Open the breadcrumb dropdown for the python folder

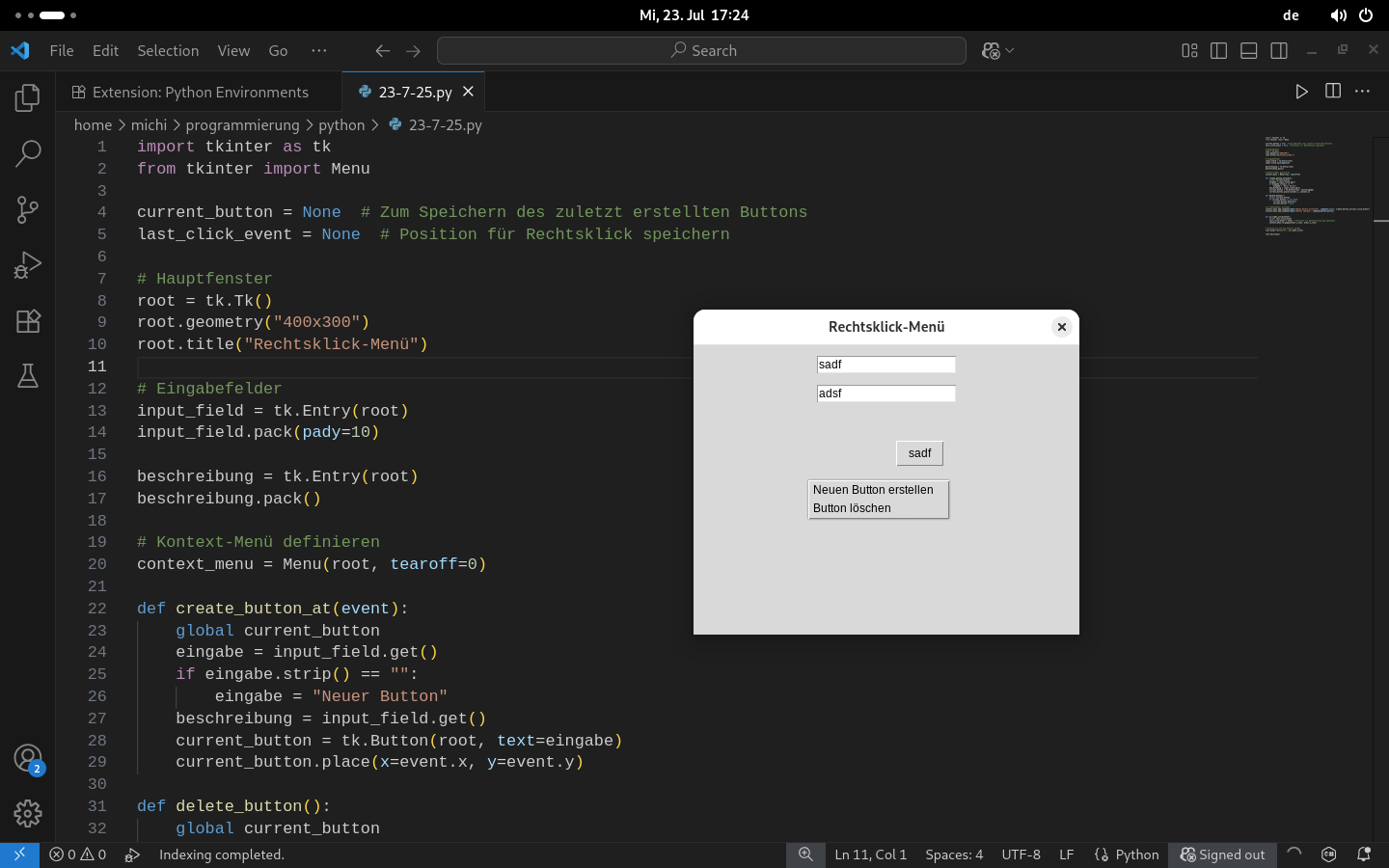click(341, 124)
